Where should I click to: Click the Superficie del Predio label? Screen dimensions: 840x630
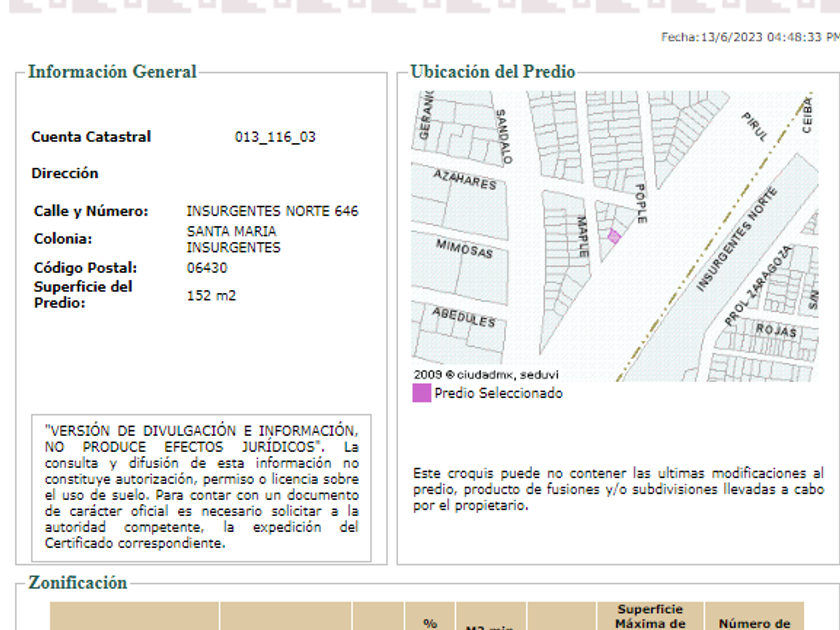(x=83, y=295)
